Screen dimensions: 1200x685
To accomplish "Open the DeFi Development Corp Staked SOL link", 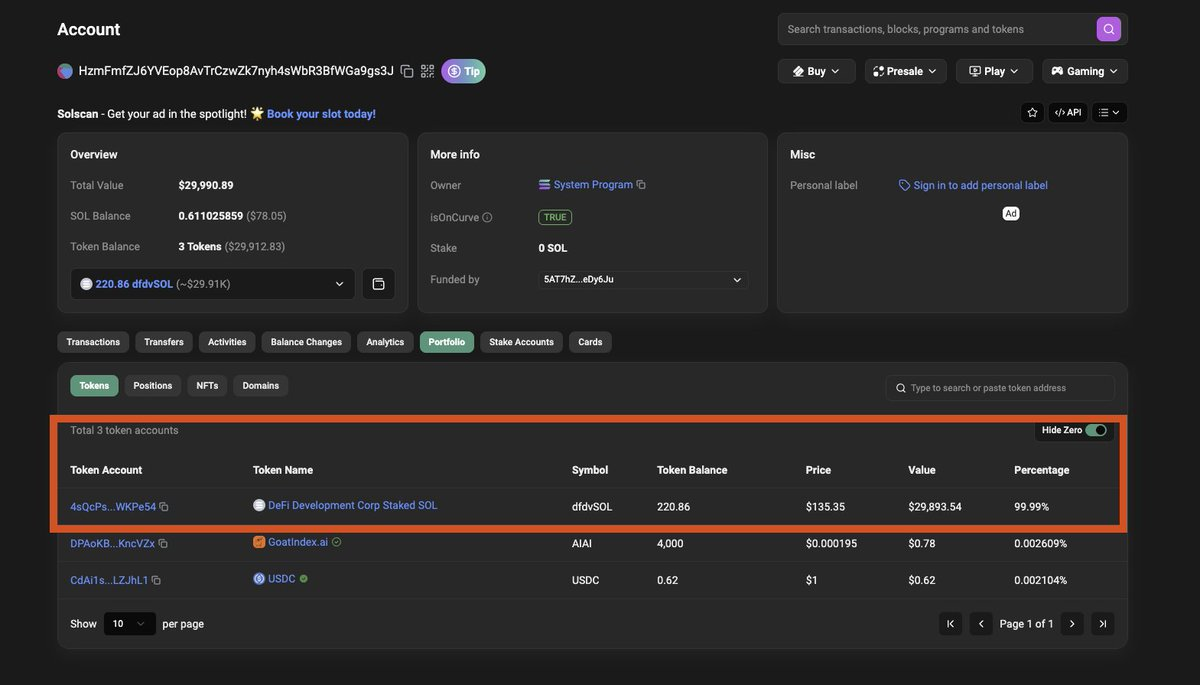I will pyautogui.click(x=352, y=506).
